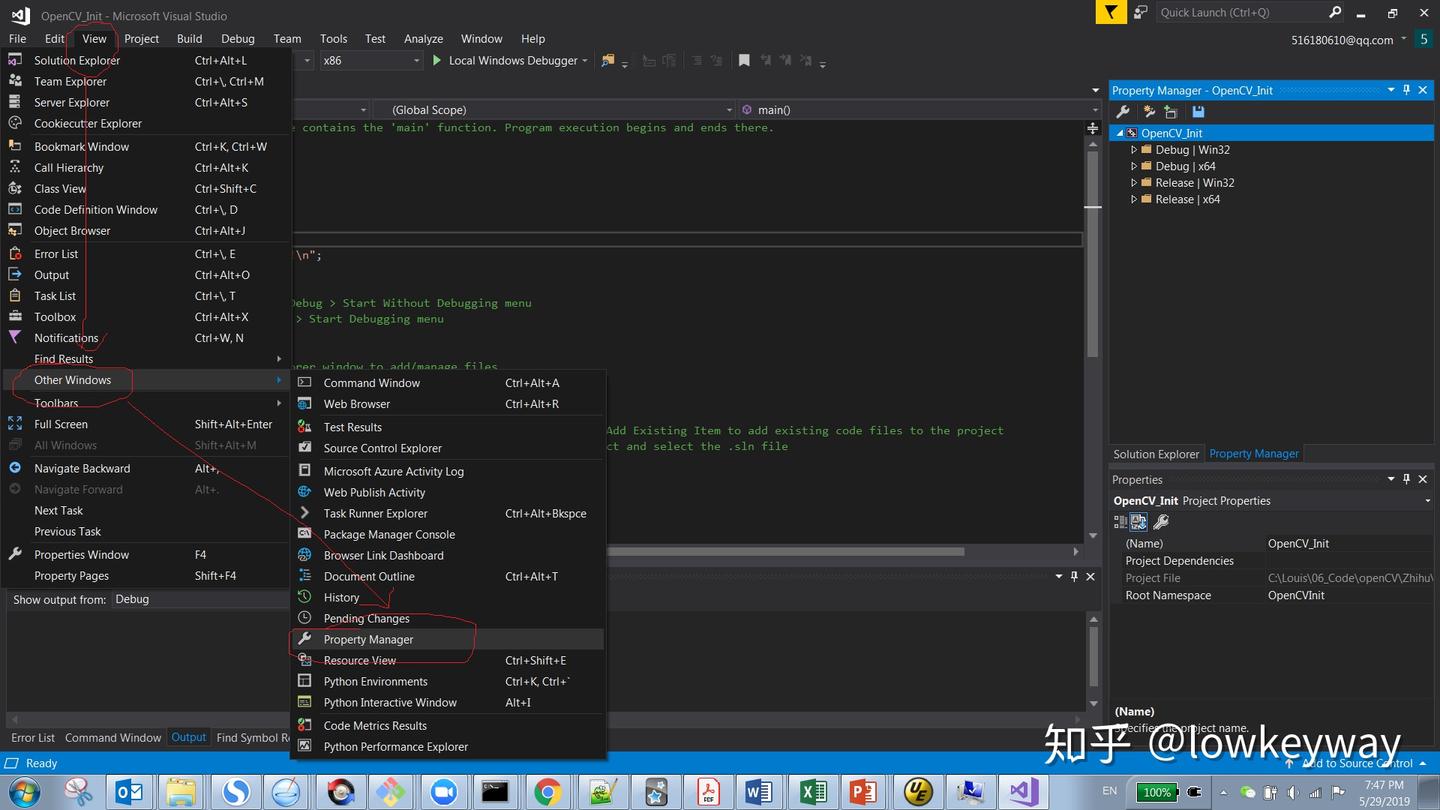Screen dimensions: 1440x810
Task: Toggle auto-hide pin on Property Manager panel
Action: tap(1407, 90)
